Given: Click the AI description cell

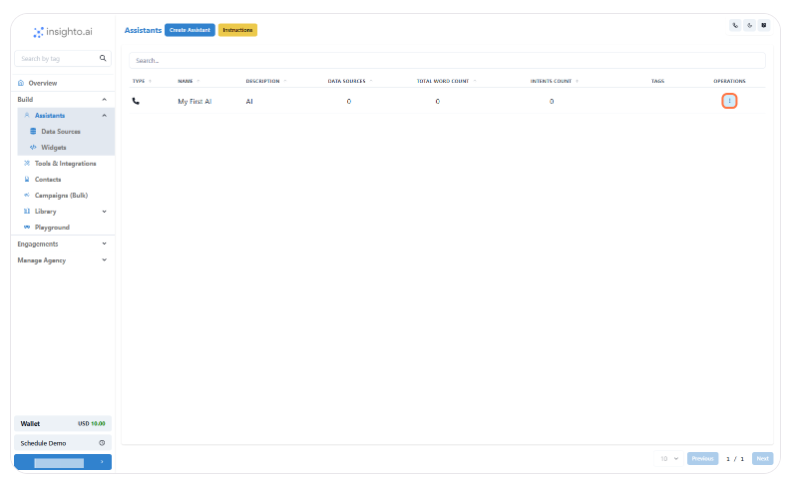Looking at the screenshot, I should [249, 101].
